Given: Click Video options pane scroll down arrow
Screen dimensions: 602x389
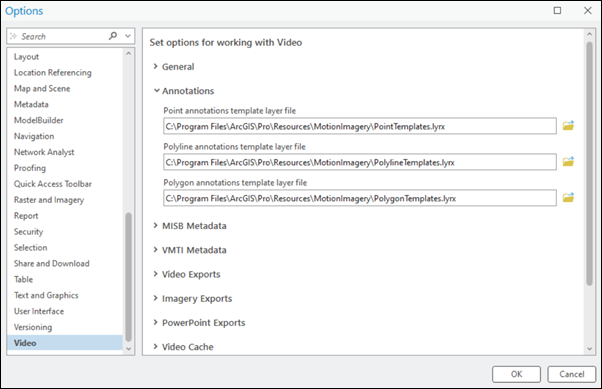Looking at the screenshot, I should click(589, 349).
